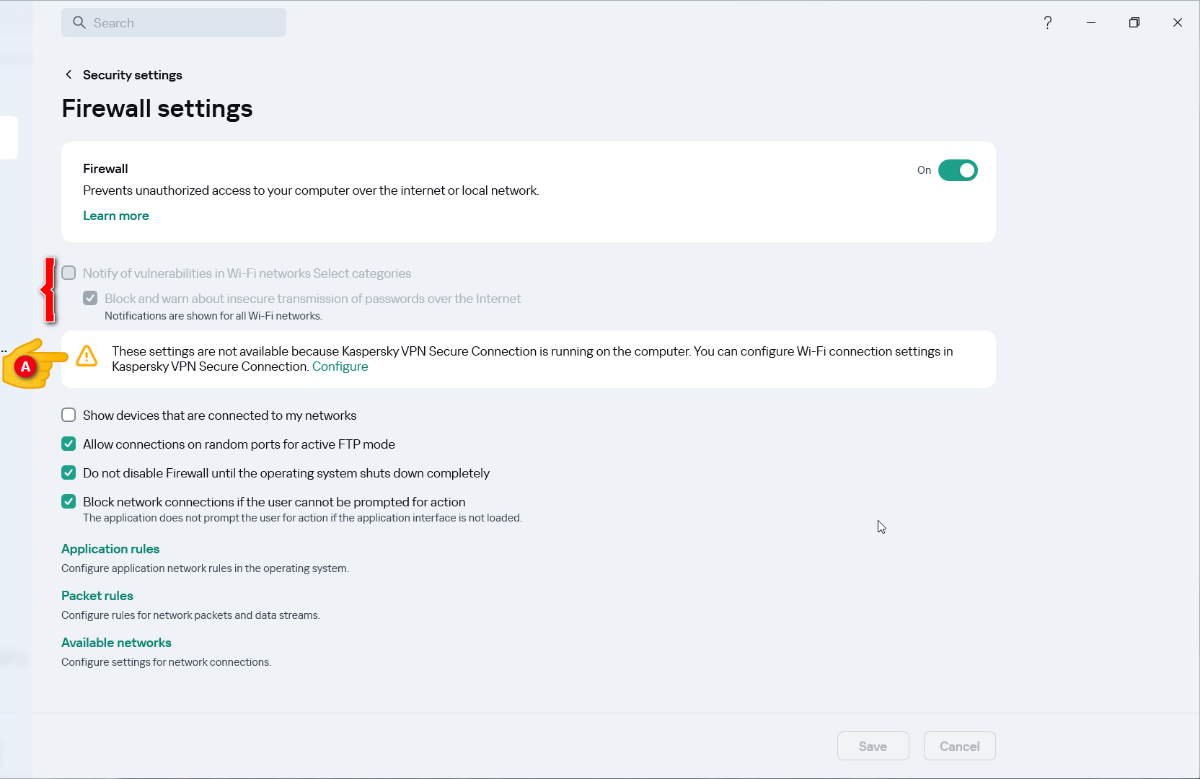Viewport: 1200px width, 779px height.
Task: Click the Cancel button
Action: click(959, 746)
